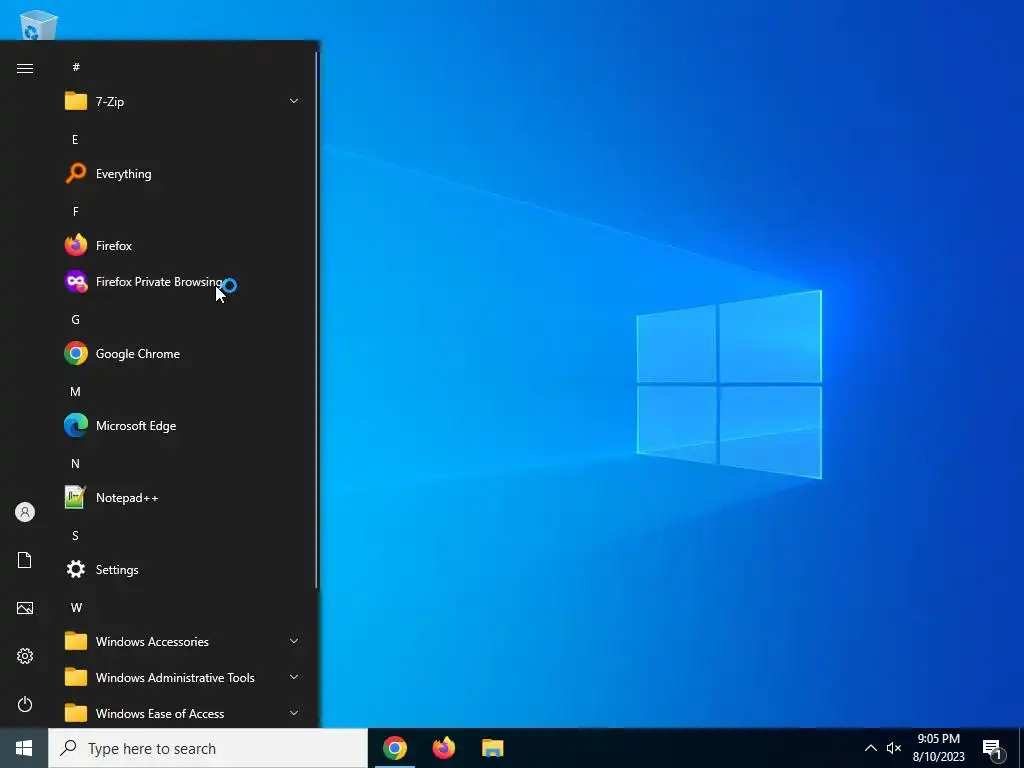Click the 'W' letter header
Viewport: 1024px width, 768px height.
[76, 607]
